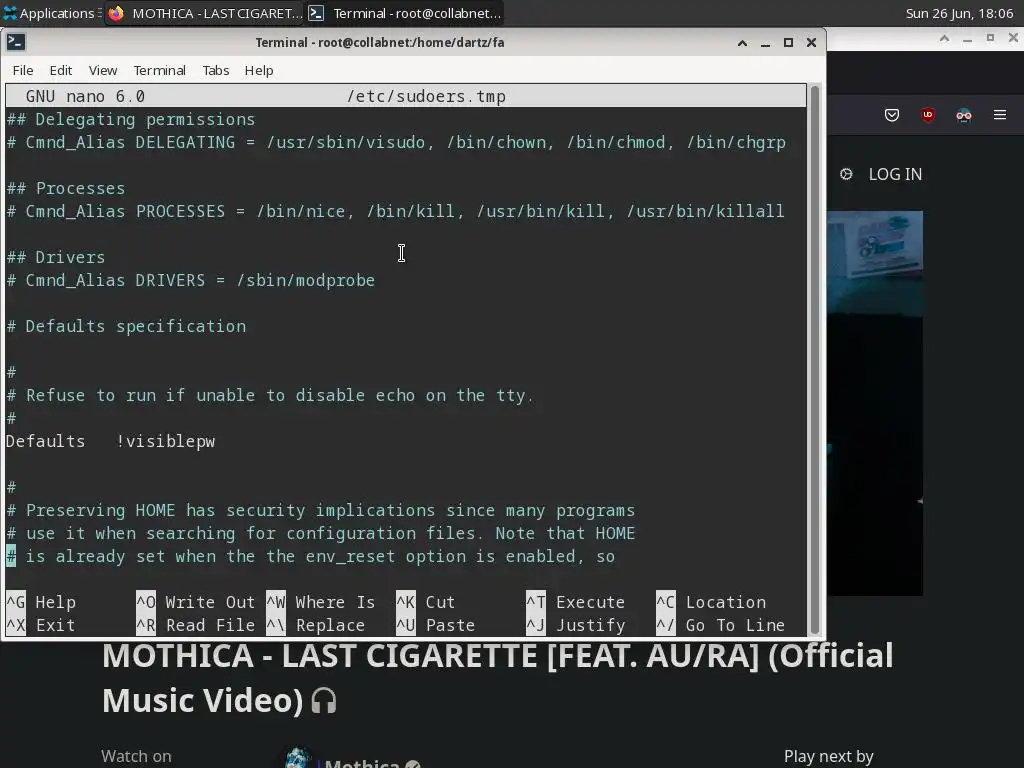Click the Cmnd_Alias PROCESSES line
Viewport: 1024px width, 768px height.
(x=396, y=212)
